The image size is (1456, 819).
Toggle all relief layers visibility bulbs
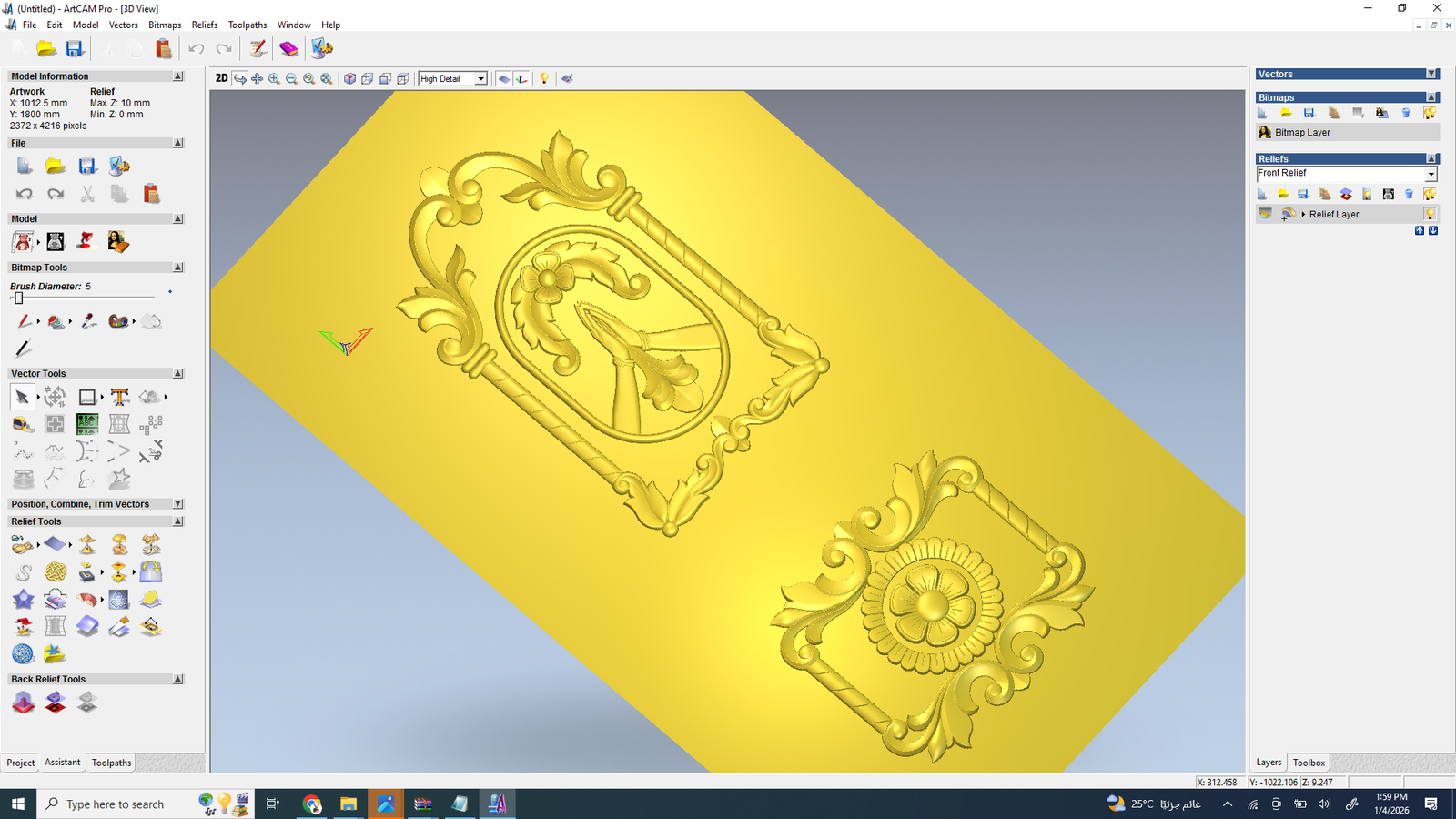pyautogui.click(x=1430, y=194)
